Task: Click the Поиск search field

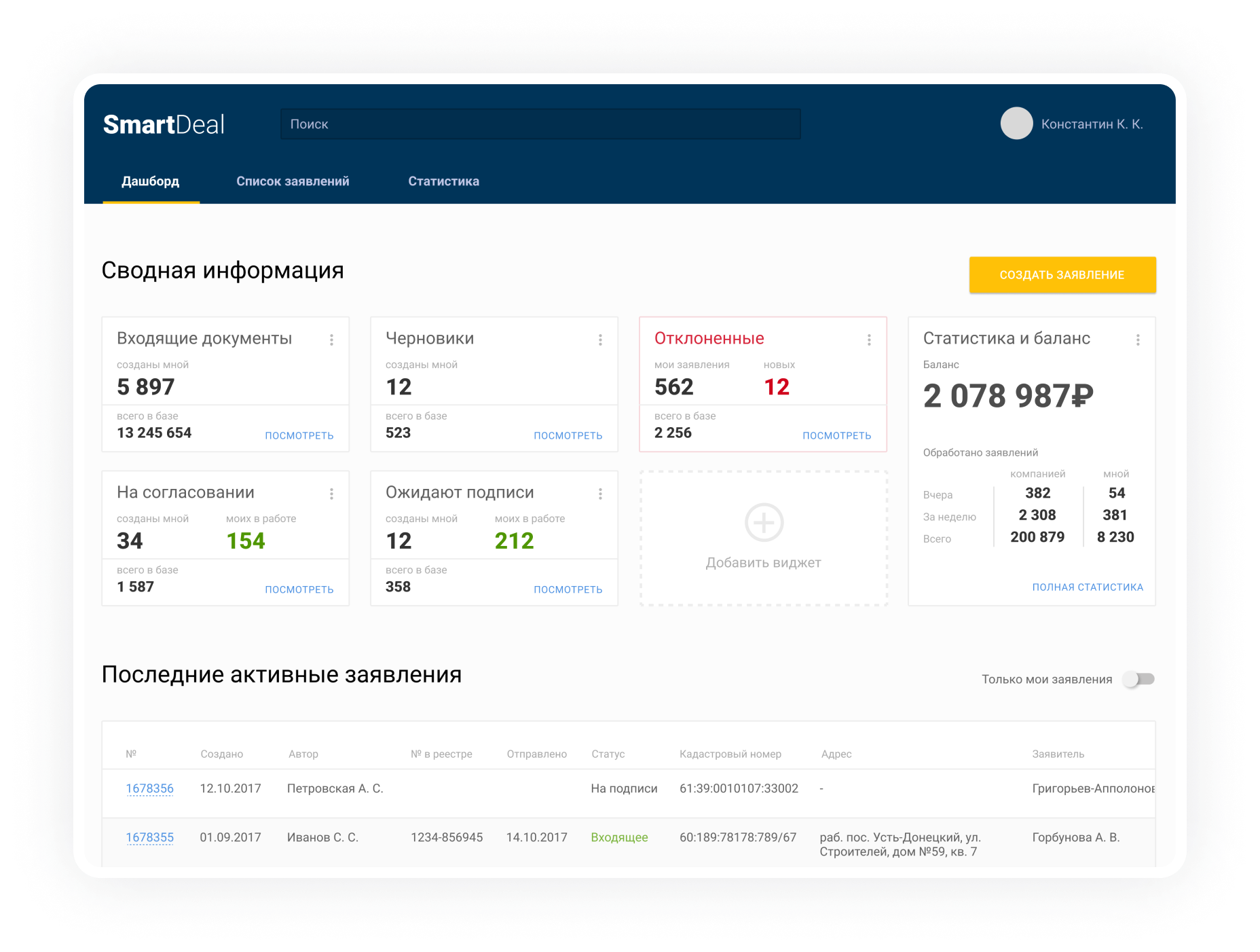Action: click(x=540, y=124)
